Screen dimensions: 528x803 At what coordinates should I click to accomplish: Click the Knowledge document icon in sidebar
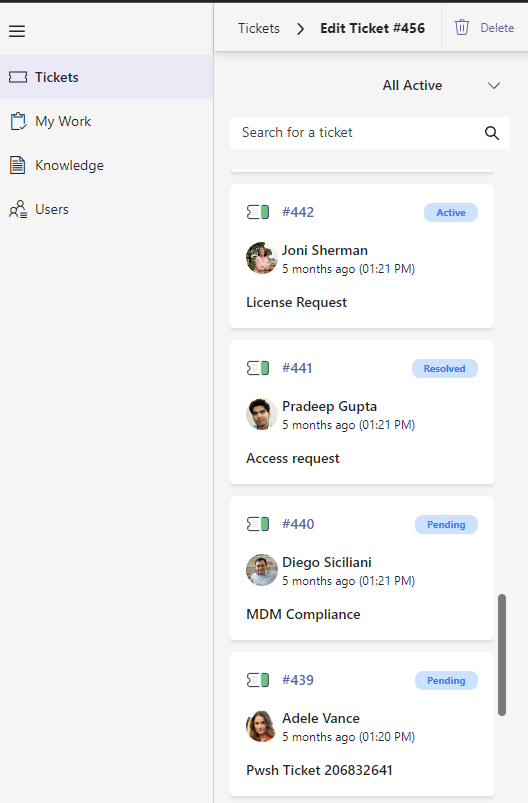[x=17, y=165]
